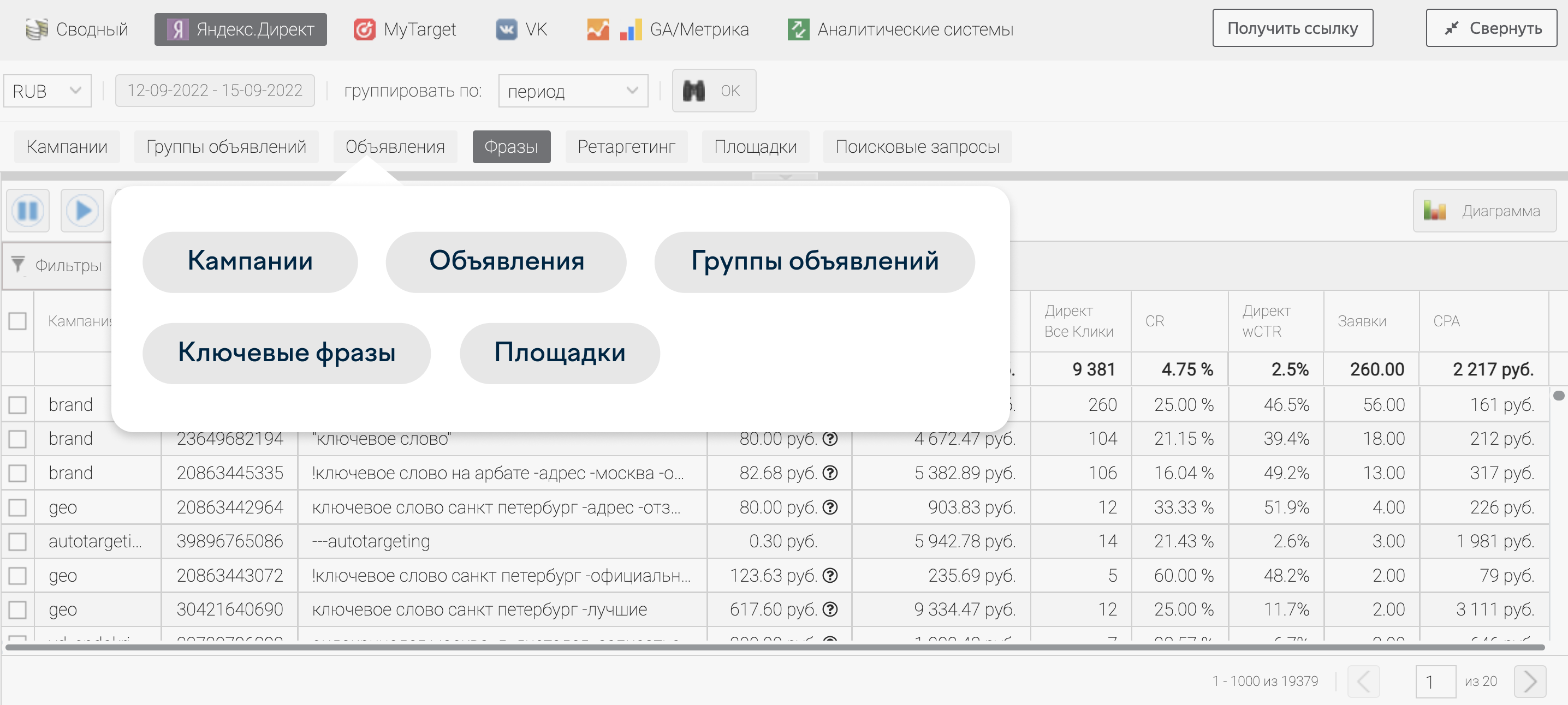Sort by Заявки column header
Image resolution: width=1568 pixels, height=705 pixels.
1371,321
